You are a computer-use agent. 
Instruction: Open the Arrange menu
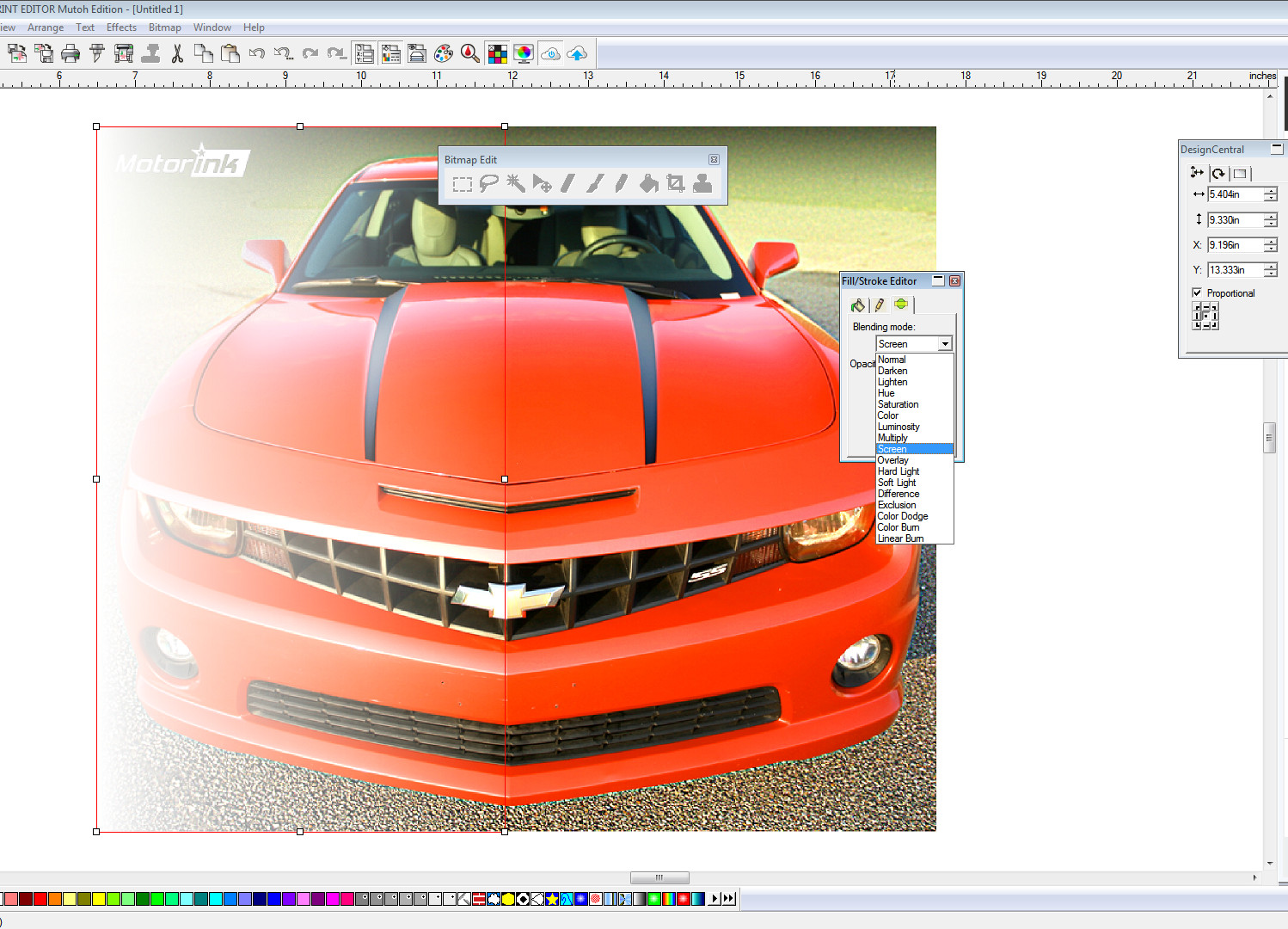(x=46, y=28)
